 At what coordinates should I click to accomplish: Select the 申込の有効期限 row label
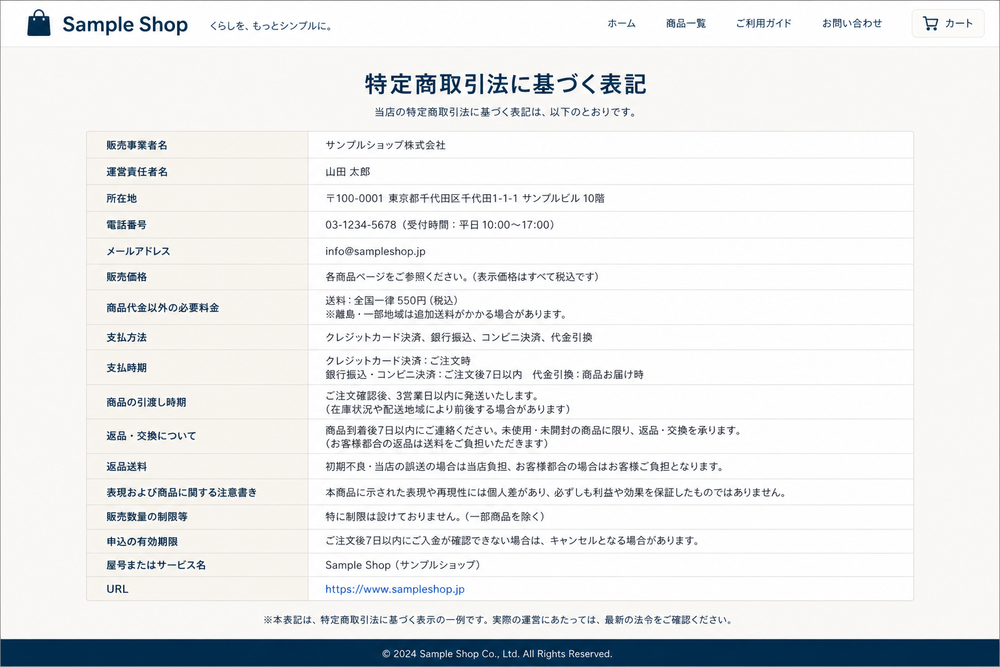(142, 541)
